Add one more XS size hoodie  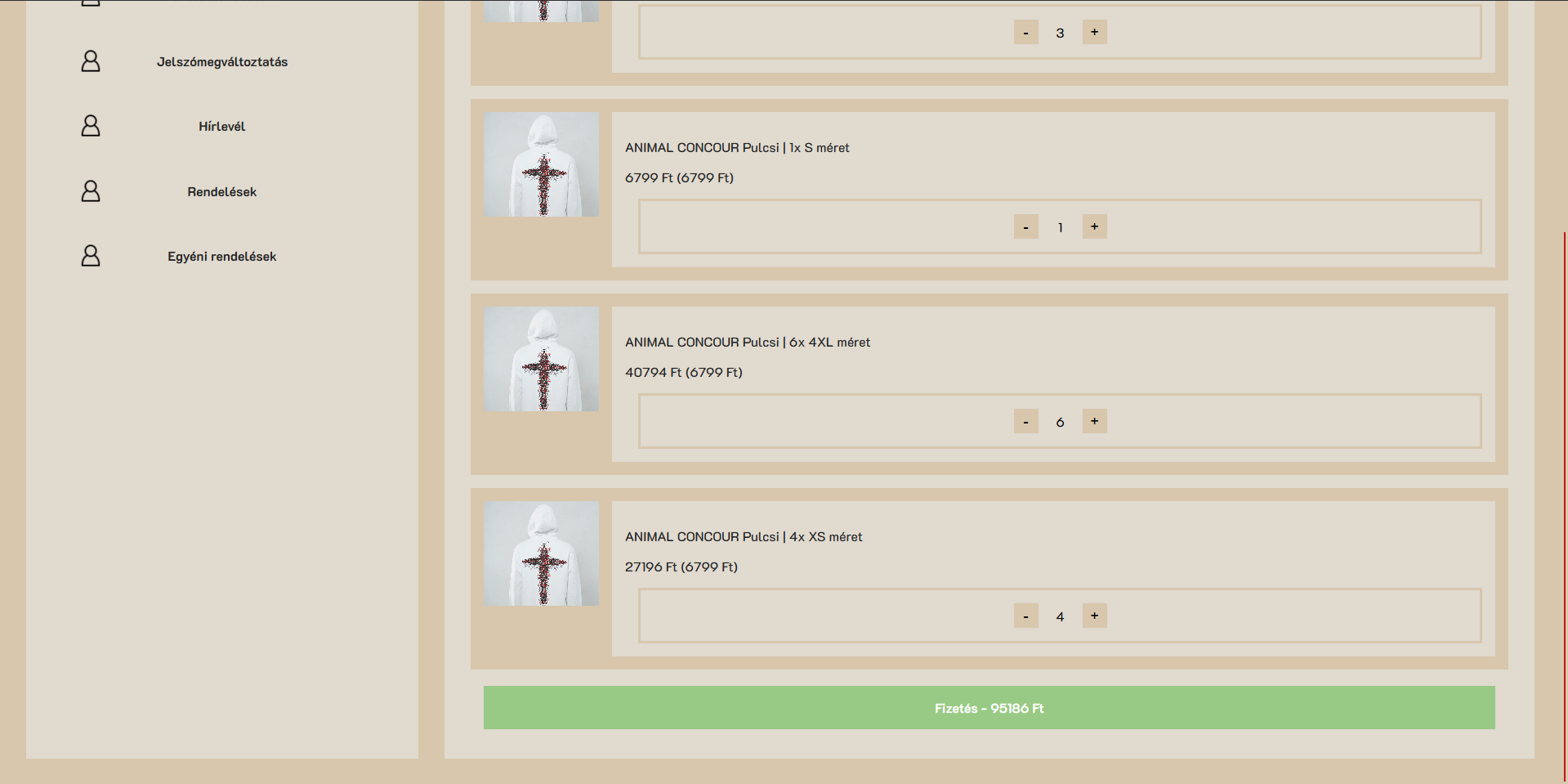pos(1094,616)
